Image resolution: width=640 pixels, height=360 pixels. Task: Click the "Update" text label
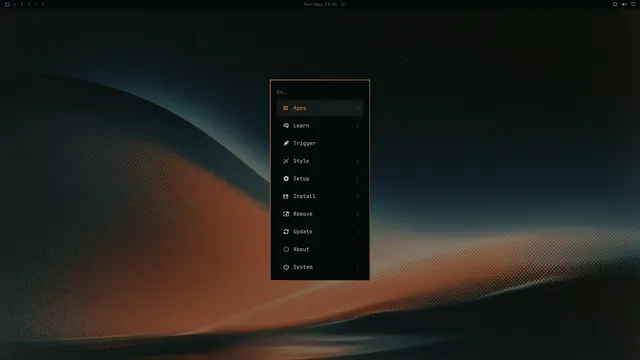tap(303, 231)
